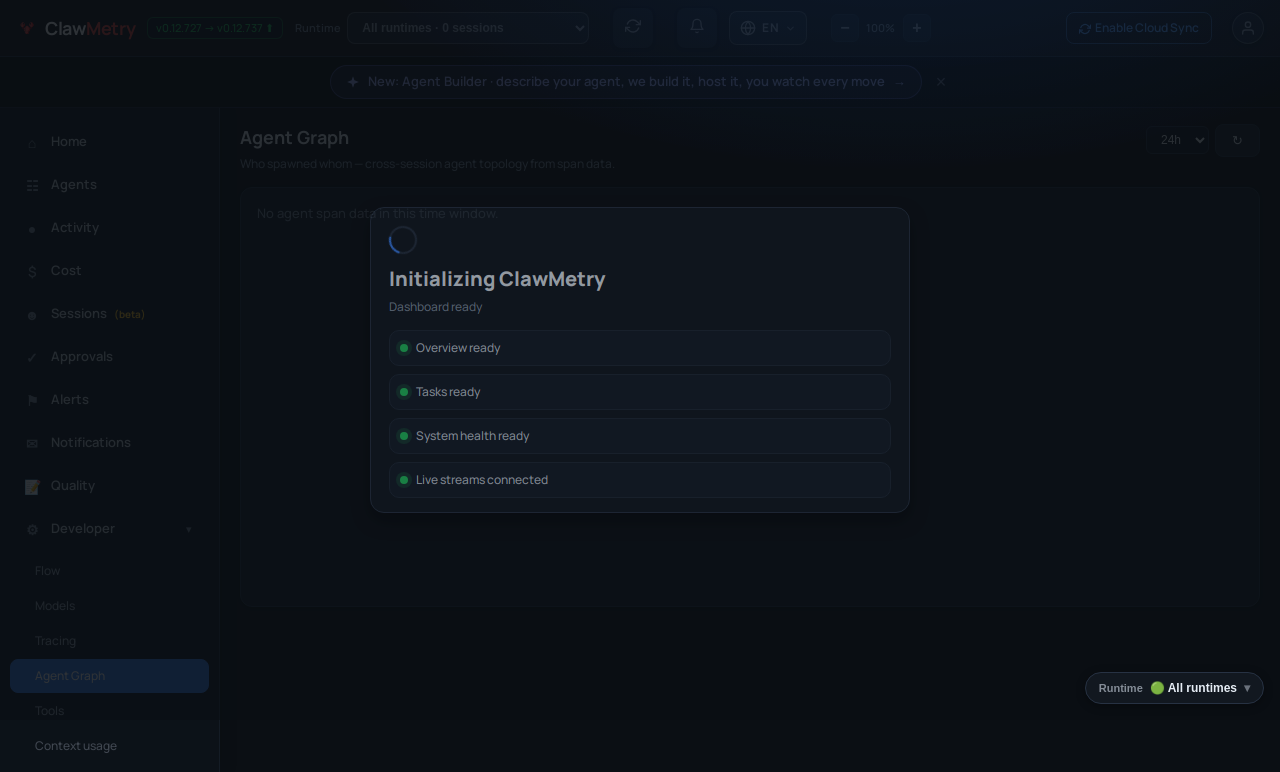Open the Context usage page
This screenshot has height=772, width=1280.
click(x=76, y=746)
